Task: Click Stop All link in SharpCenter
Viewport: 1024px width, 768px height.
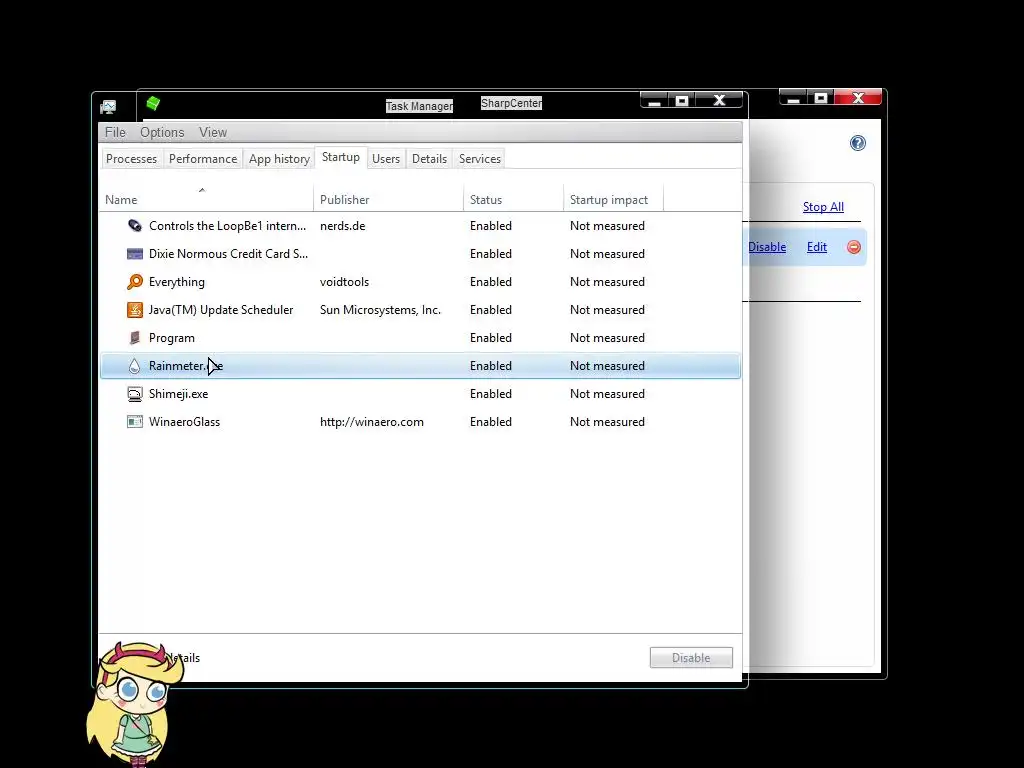Action: tap(823, 207)
